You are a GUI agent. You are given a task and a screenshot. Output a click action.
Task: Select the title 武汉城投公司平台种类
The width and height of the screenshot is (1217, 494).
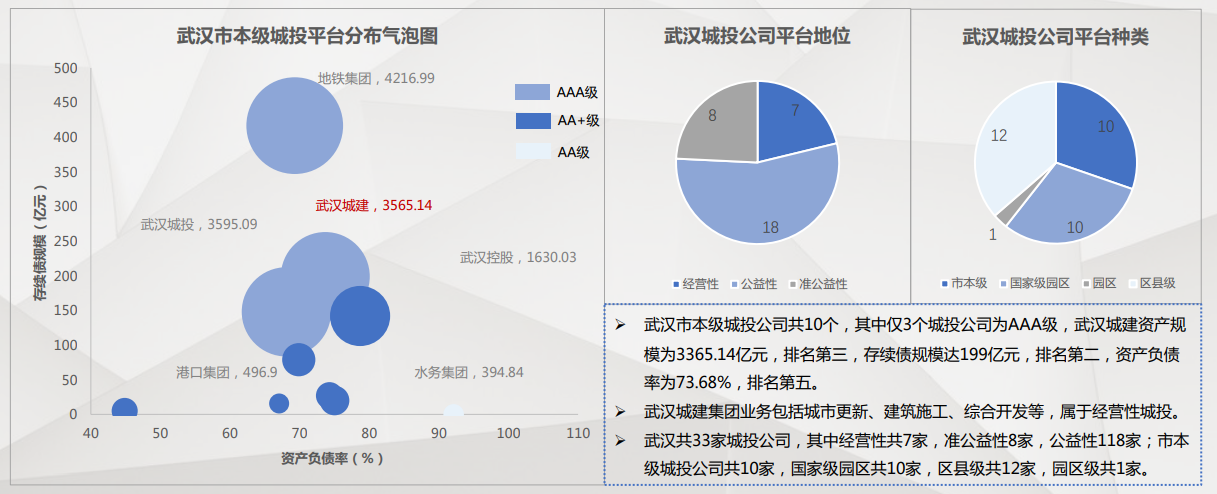[x=1055, y=36]
